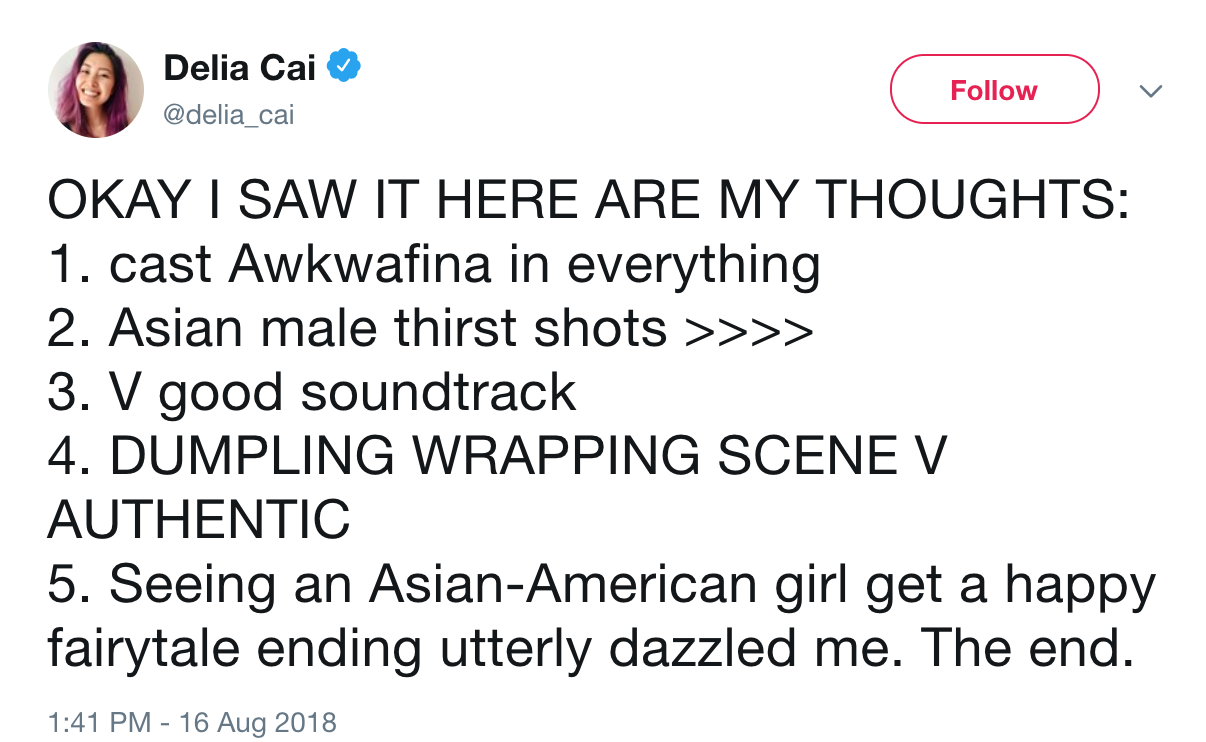This screenshot has height=742, width=1206.
Task: Open Delia Cai's profile photo
Action: point(96,90)
